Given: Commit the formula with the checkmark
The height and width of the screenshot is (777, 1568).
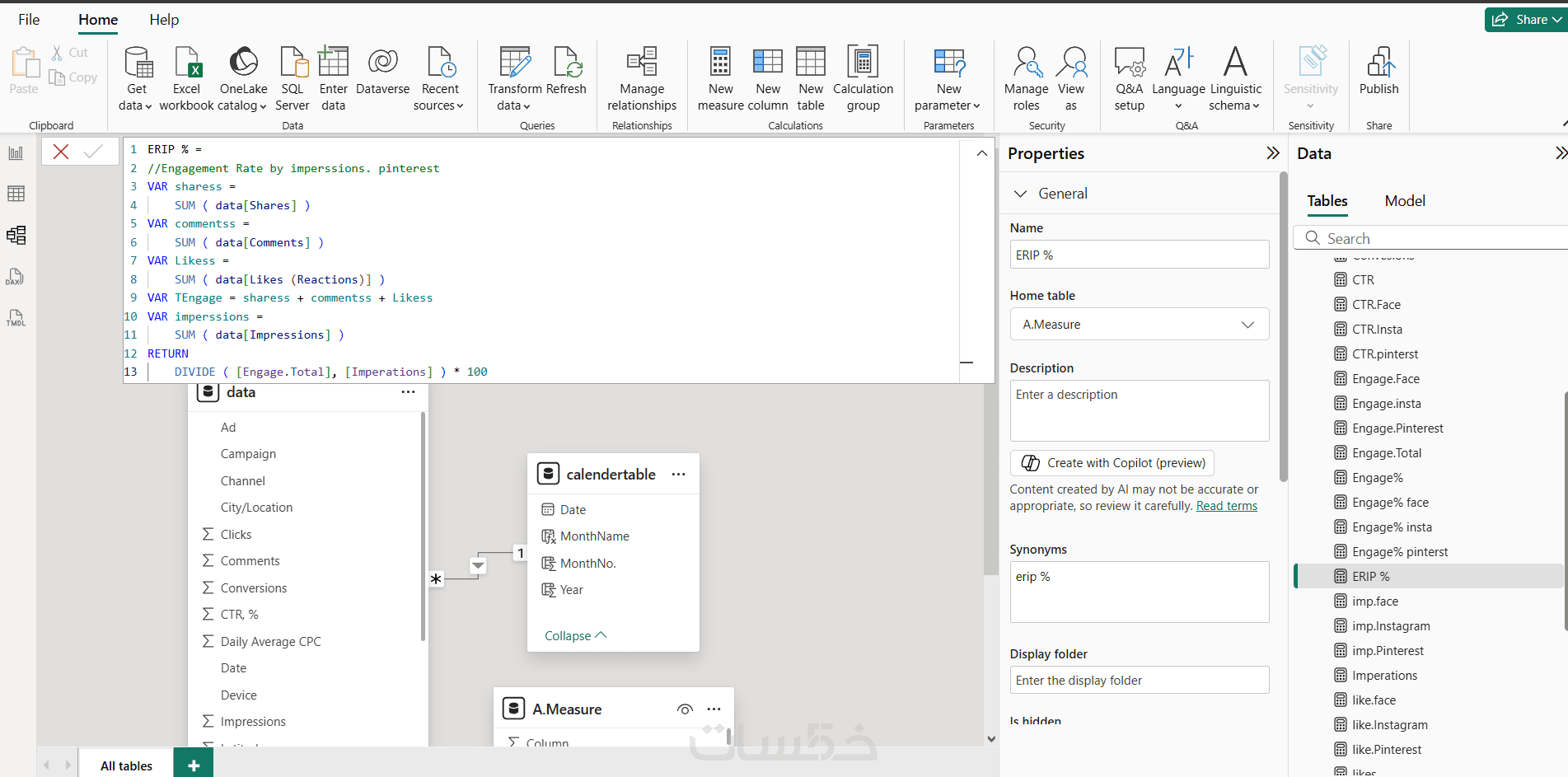Looking at the screenshot, I should pos(93,152).
